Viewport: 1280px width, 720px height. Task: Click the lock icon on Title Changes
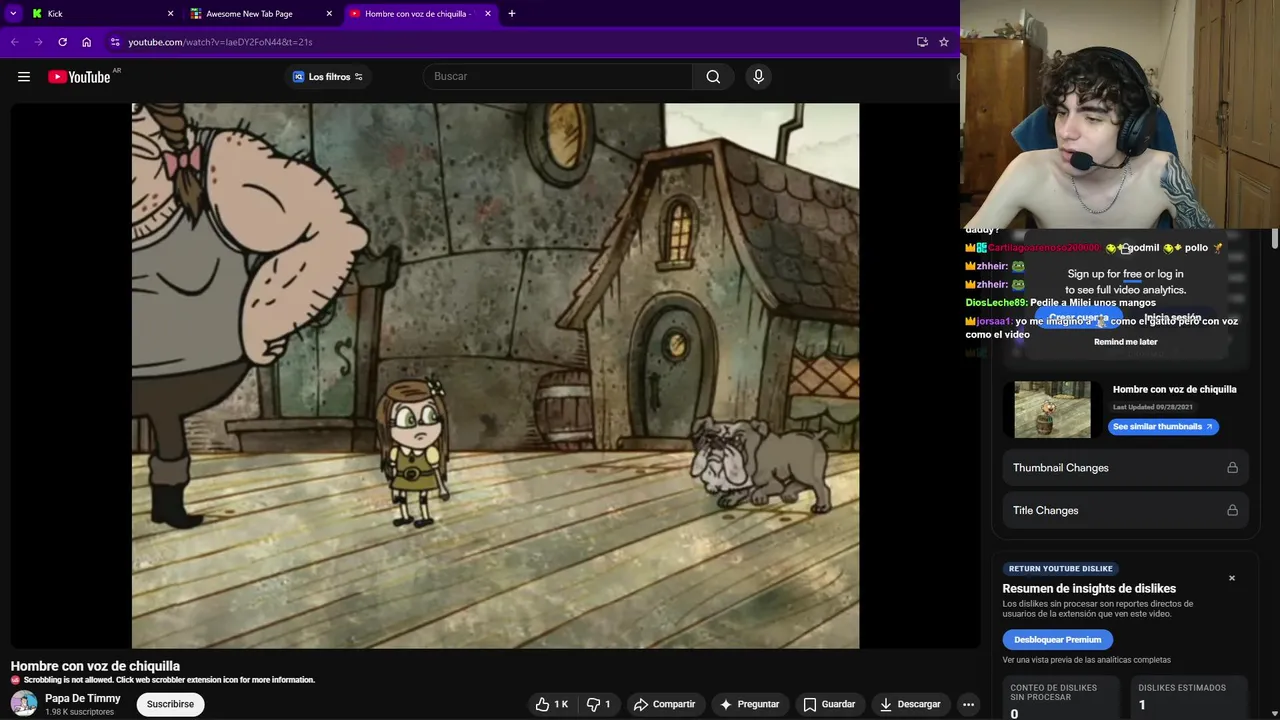point(1232,510)
